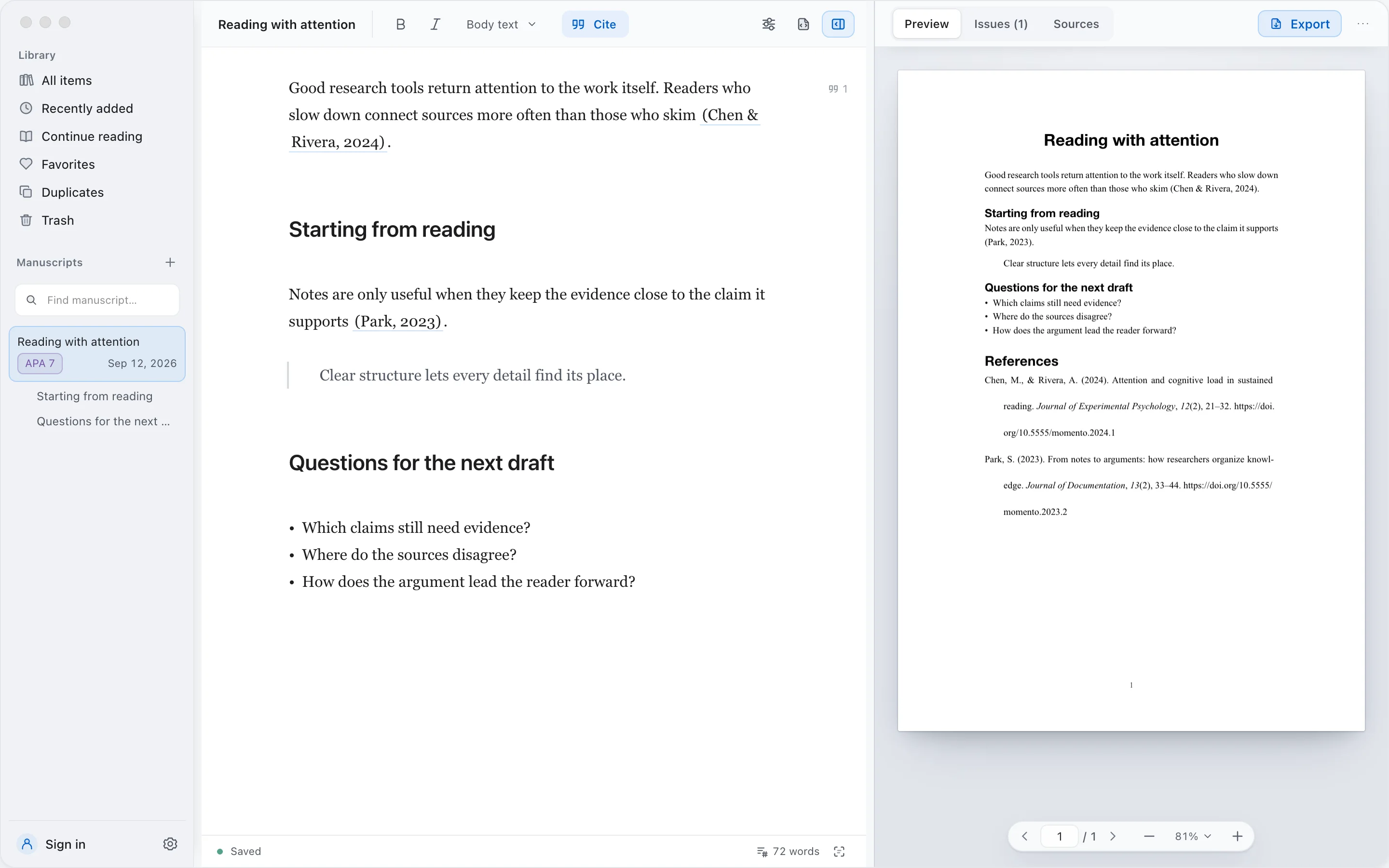Show Recently added items

(x=97, y=108)
